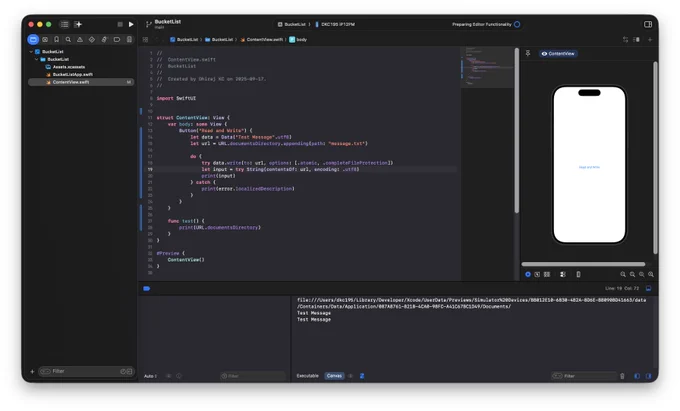This screenshot has height=411, width=680.
Task: Pin the canvas preview
Action: (x=528, y=53)
